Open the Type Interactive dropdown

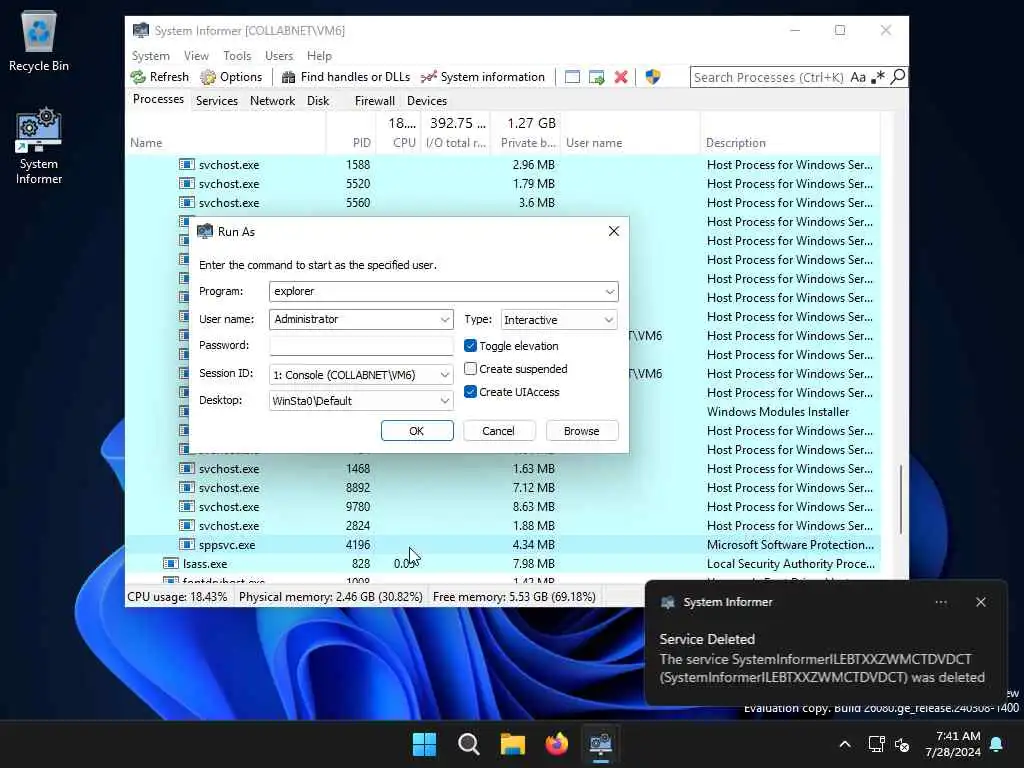[609, 320]
